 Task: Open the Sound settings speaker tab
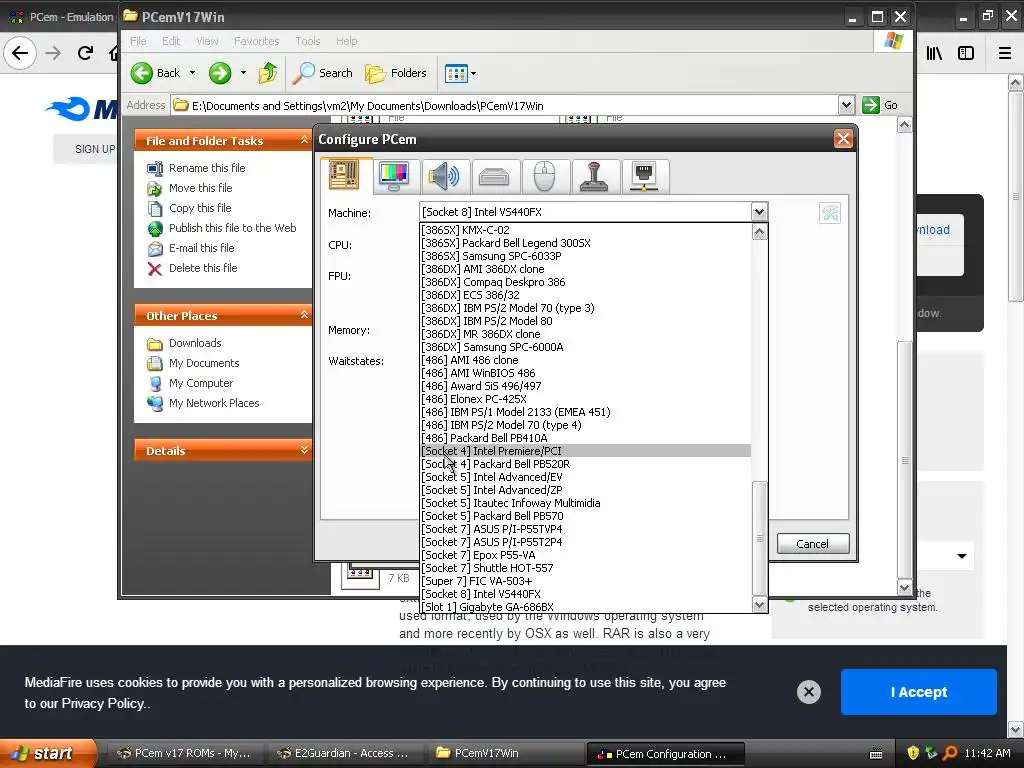tap(444, 176)
